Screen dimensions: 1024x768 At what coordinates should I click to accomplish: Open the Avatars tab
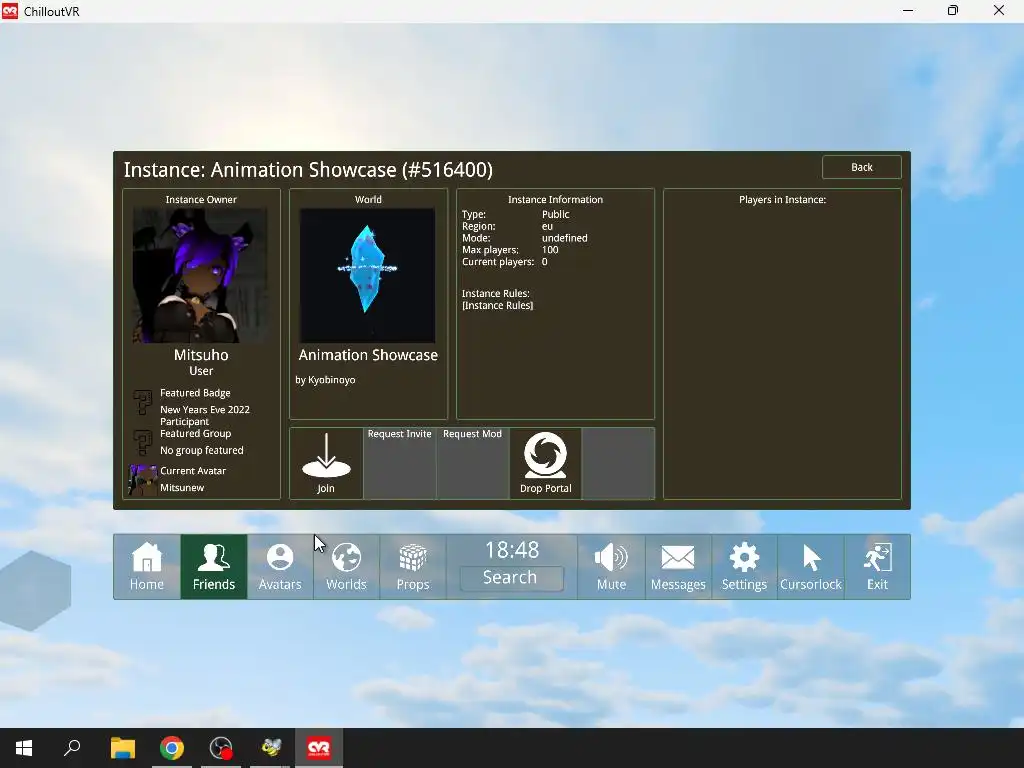coord(280,567)
